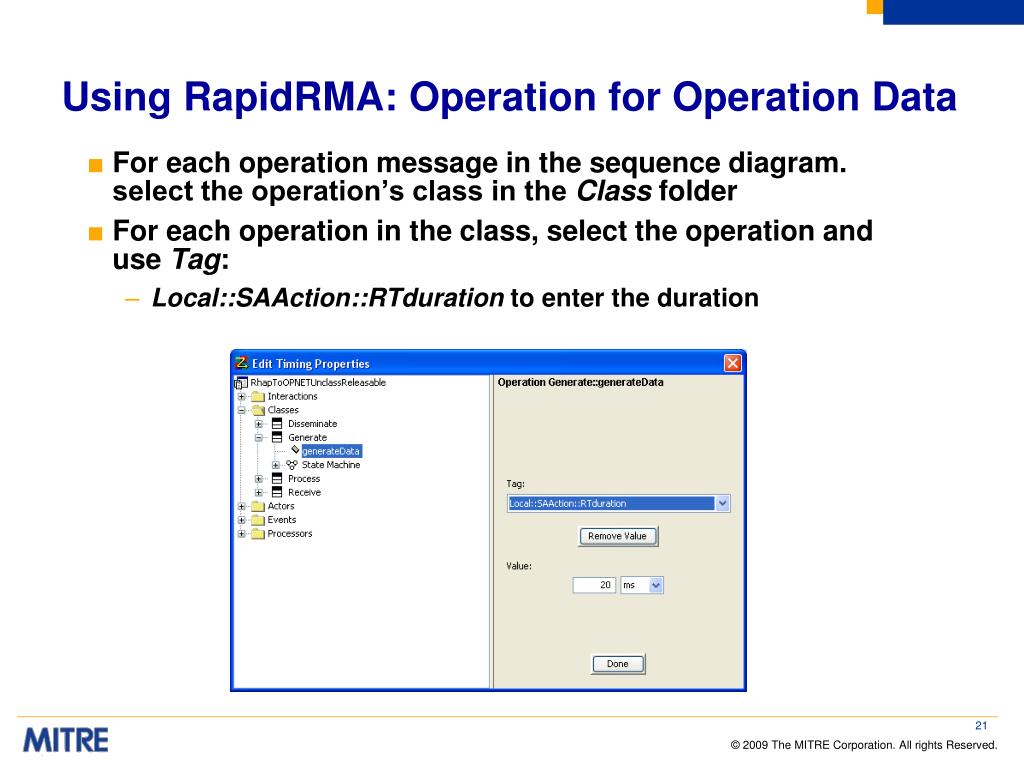
Task: Select the Actors folder label
Action: pos(281,506)
